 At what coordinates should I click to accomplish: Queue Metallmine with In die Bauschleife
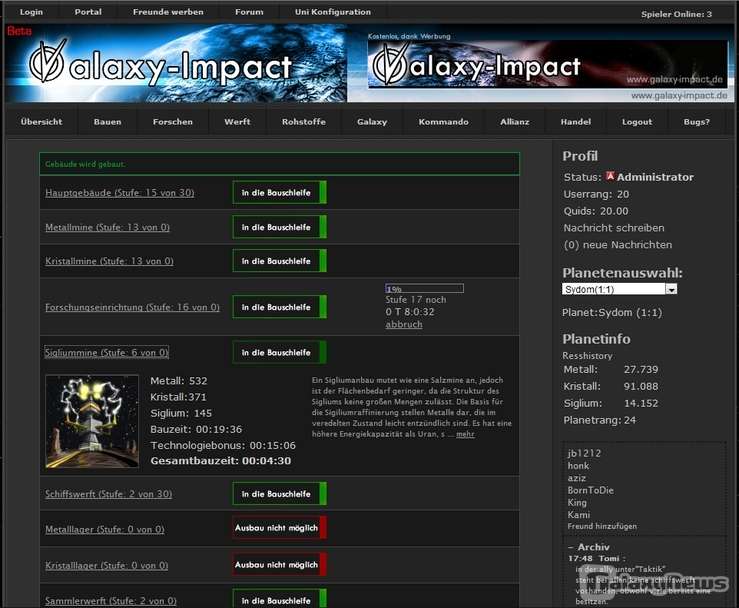point(279,227)
